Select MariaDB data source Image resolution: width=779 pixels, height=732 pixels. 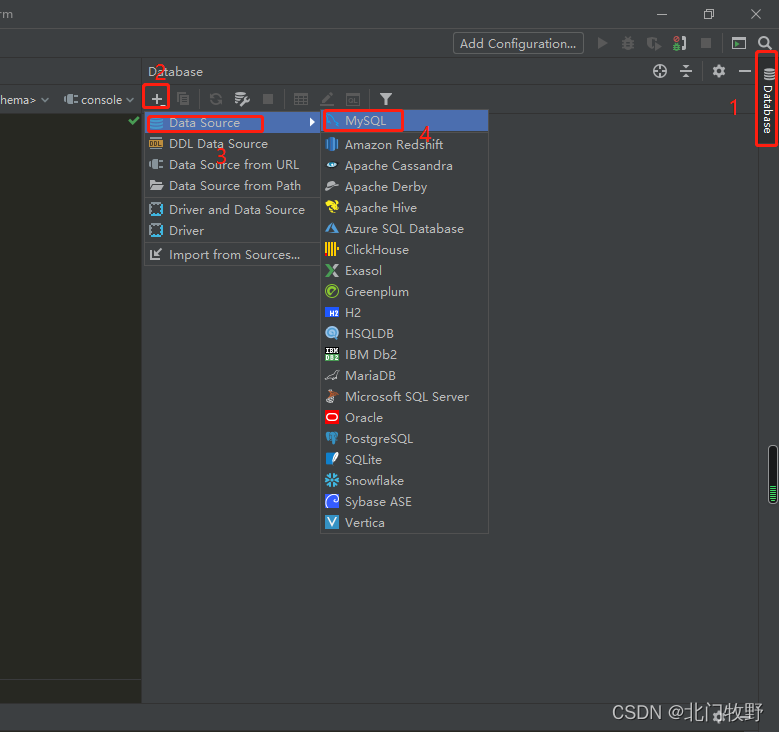click(404, 375)
